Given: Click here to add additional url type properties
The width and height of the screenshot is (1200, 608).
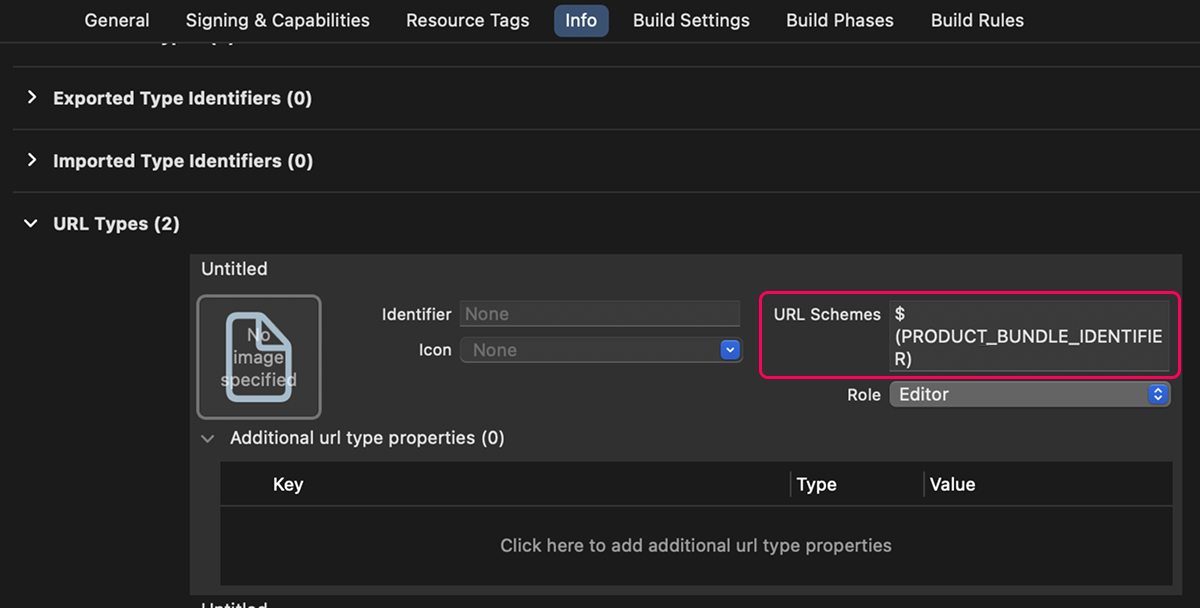Looking at the screenshot, I should click(x=695, y=545).
